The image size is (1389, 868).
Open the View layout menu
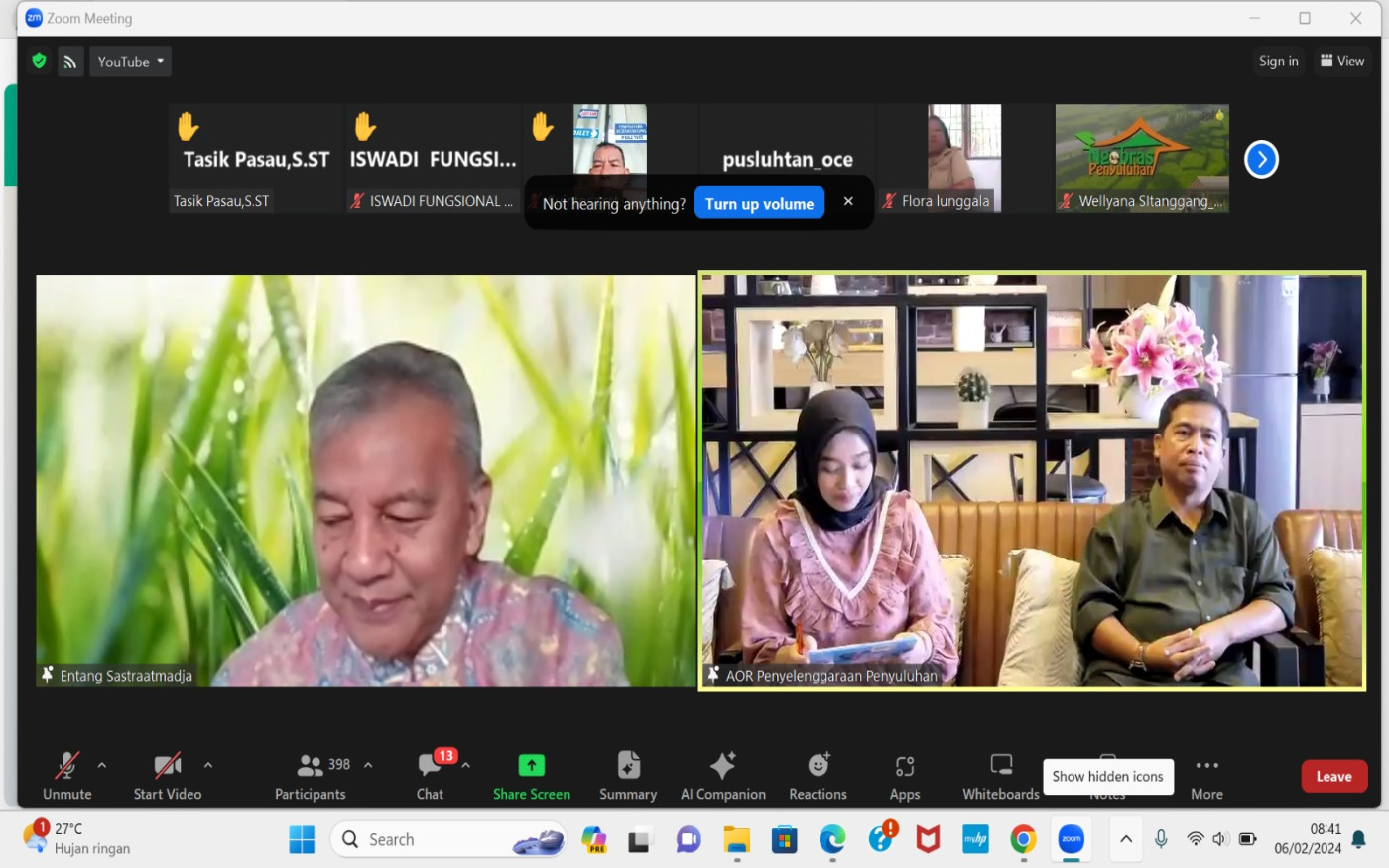click(1341, 62)
